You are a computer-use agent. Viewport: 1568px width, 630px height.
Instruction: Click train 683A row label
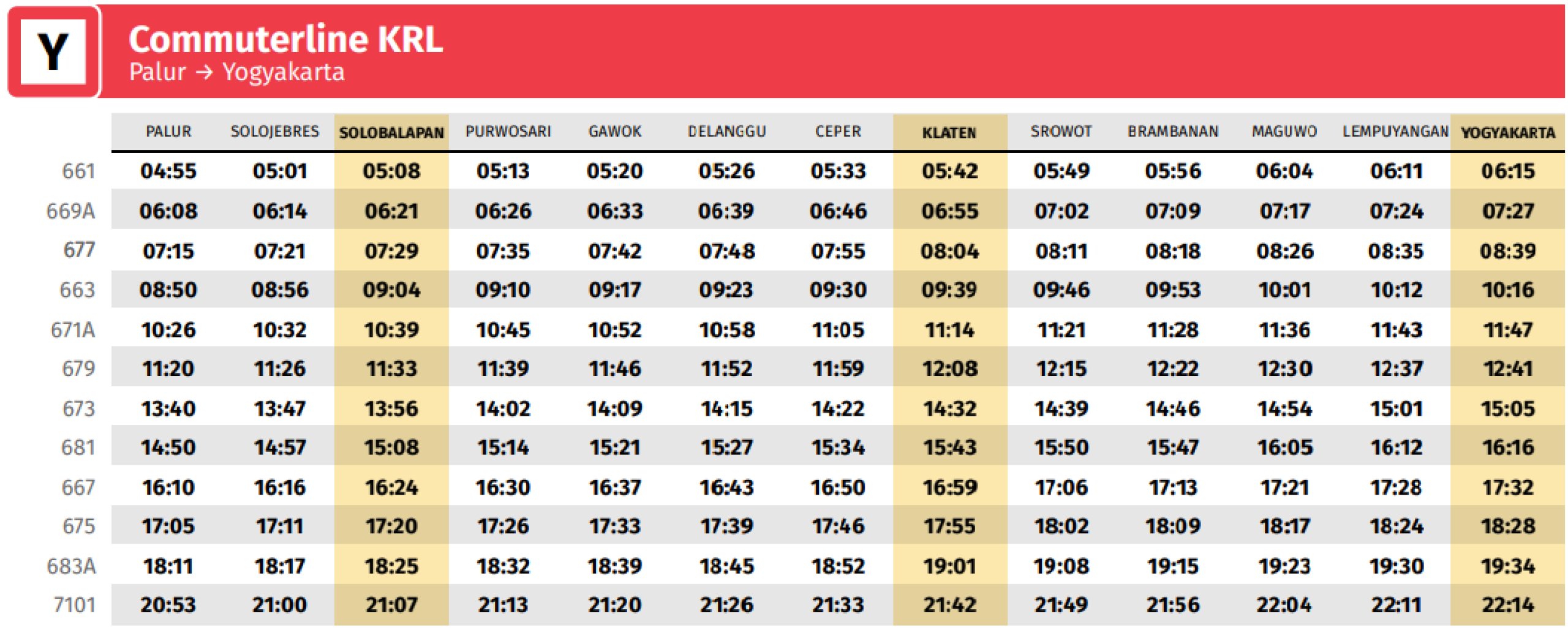72,566
